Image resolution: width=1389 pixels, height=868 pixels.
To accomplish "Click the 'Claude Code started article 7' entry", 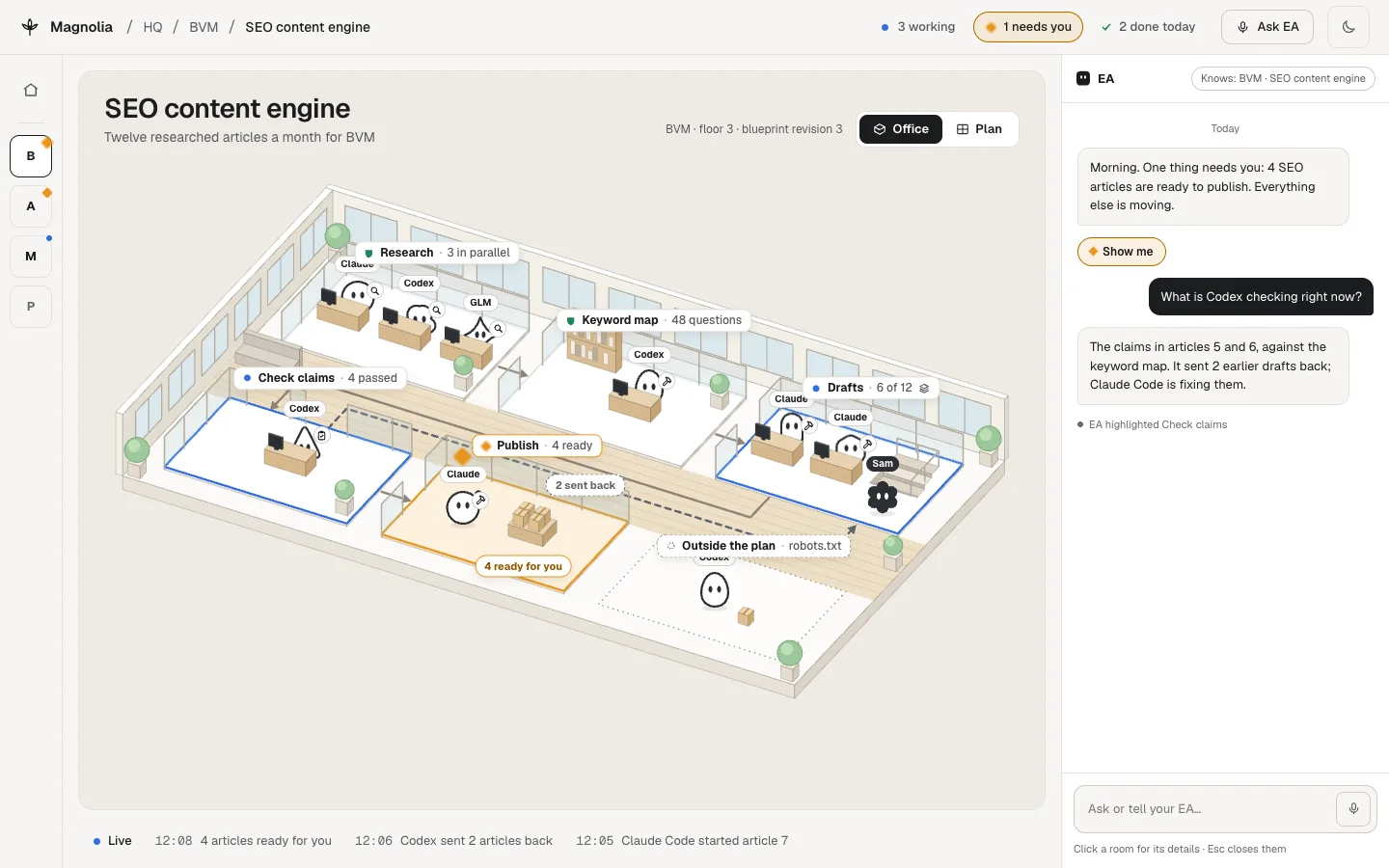I will point(682,841).
